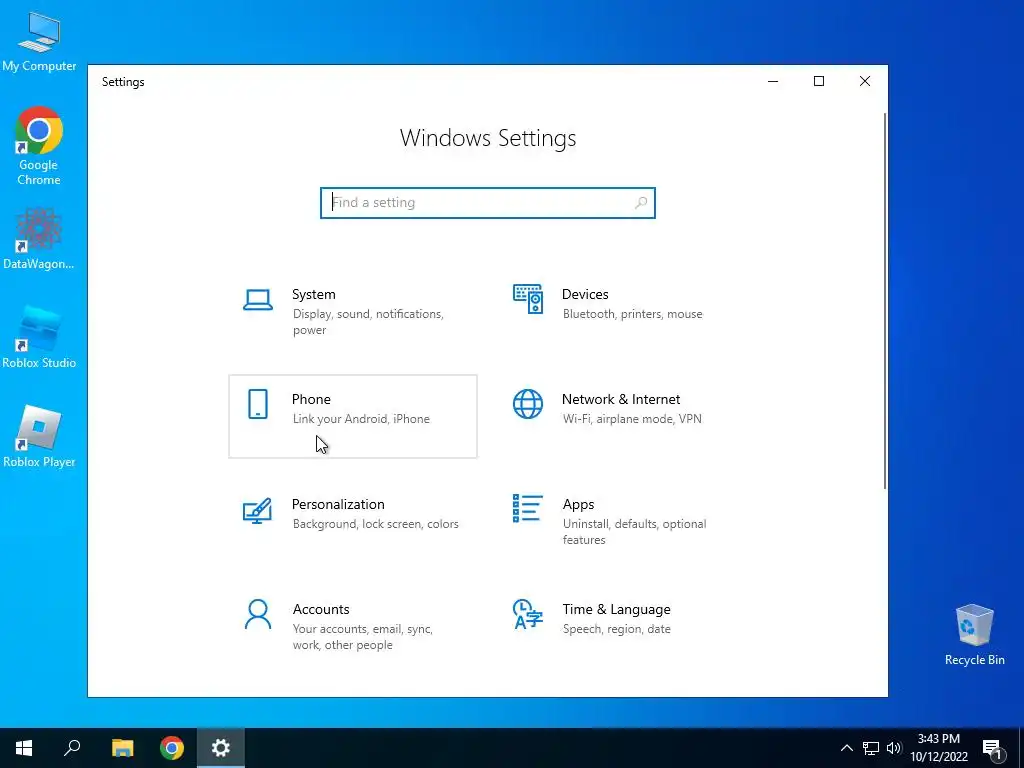
Task: Click 'Speech, region, date' description
Action: point(616,629)
